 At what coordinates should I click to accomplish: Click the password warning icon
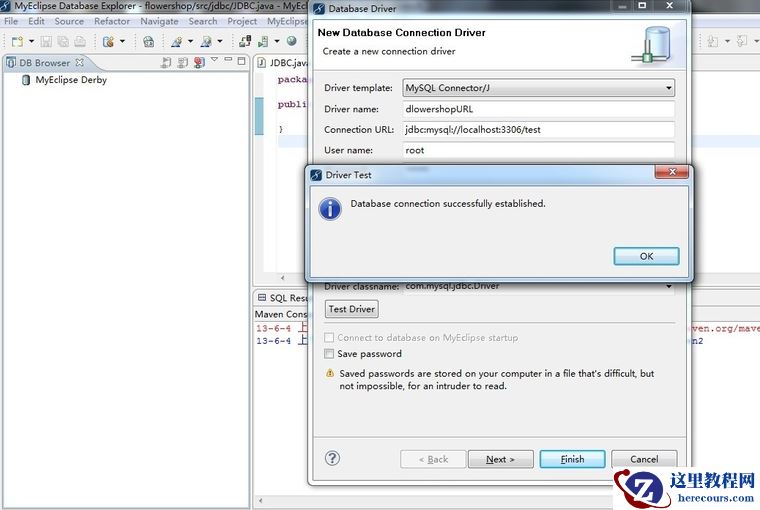coord(330,373)
